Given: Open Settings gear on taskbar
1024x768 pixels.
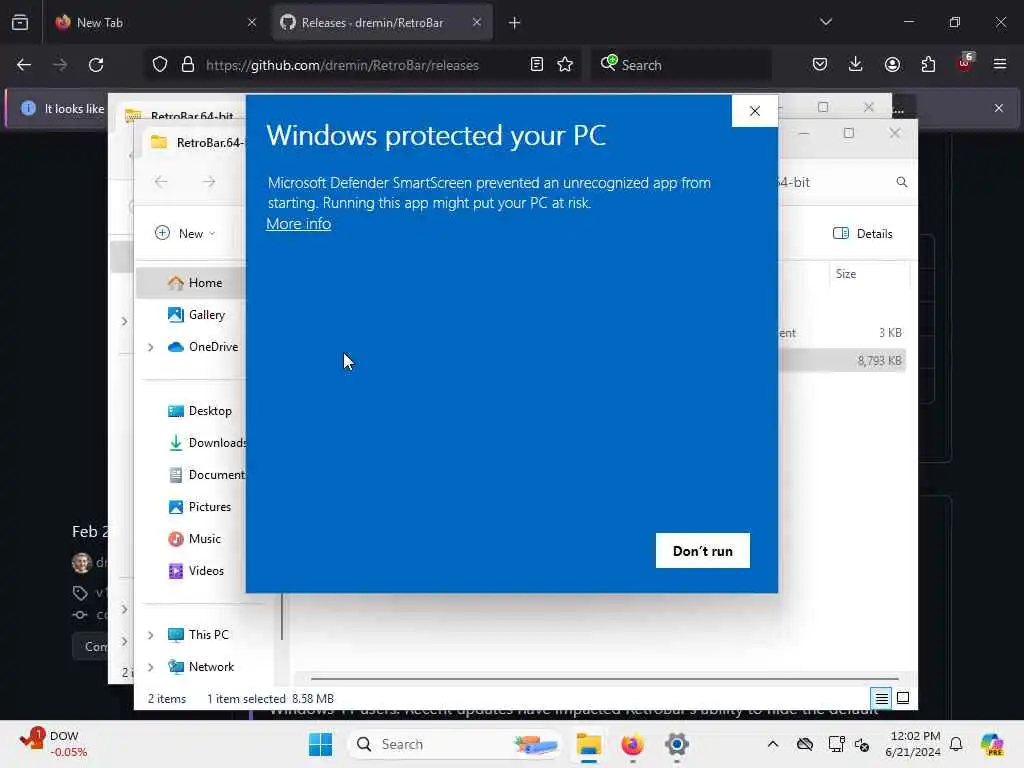Looking at the screenshot, I should [x=677, y=744].
